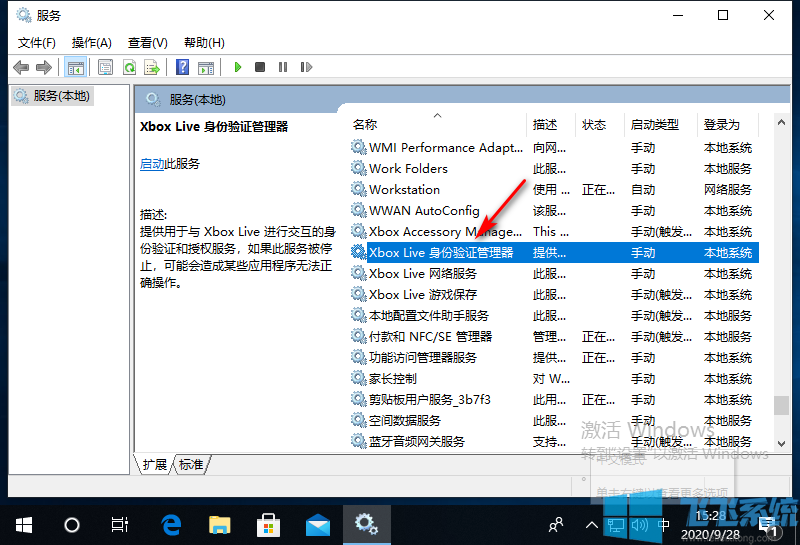Sort by the 登录为 column header

[x=728, y=125]
